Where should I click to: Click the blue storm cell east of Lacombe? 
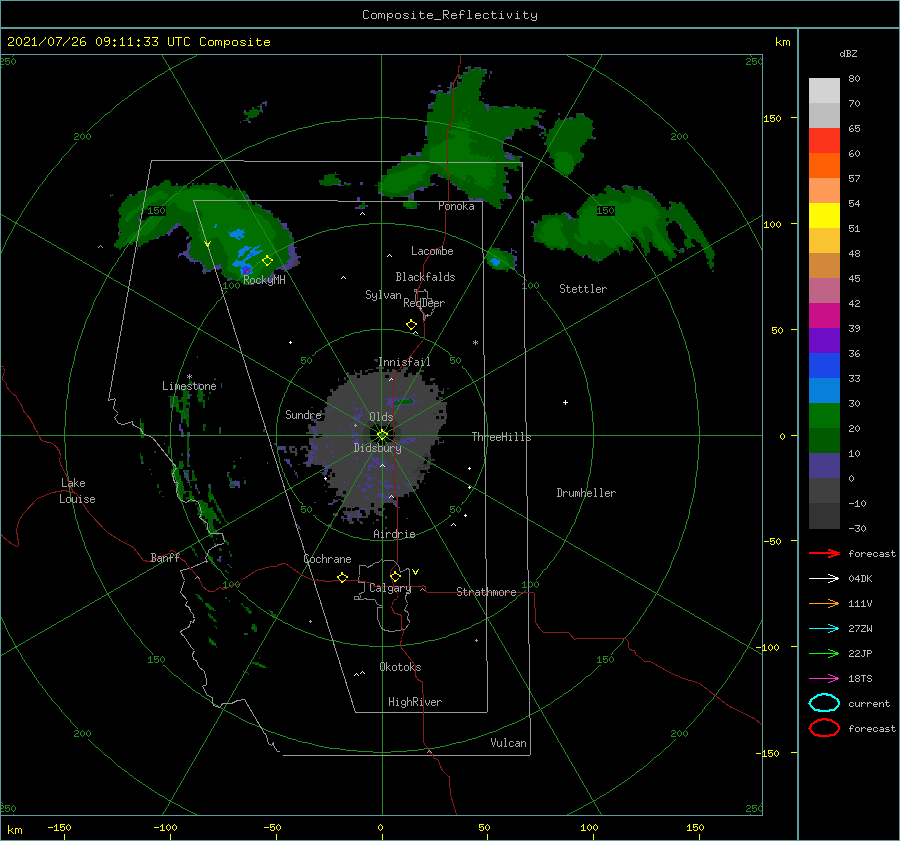(495, 262)
